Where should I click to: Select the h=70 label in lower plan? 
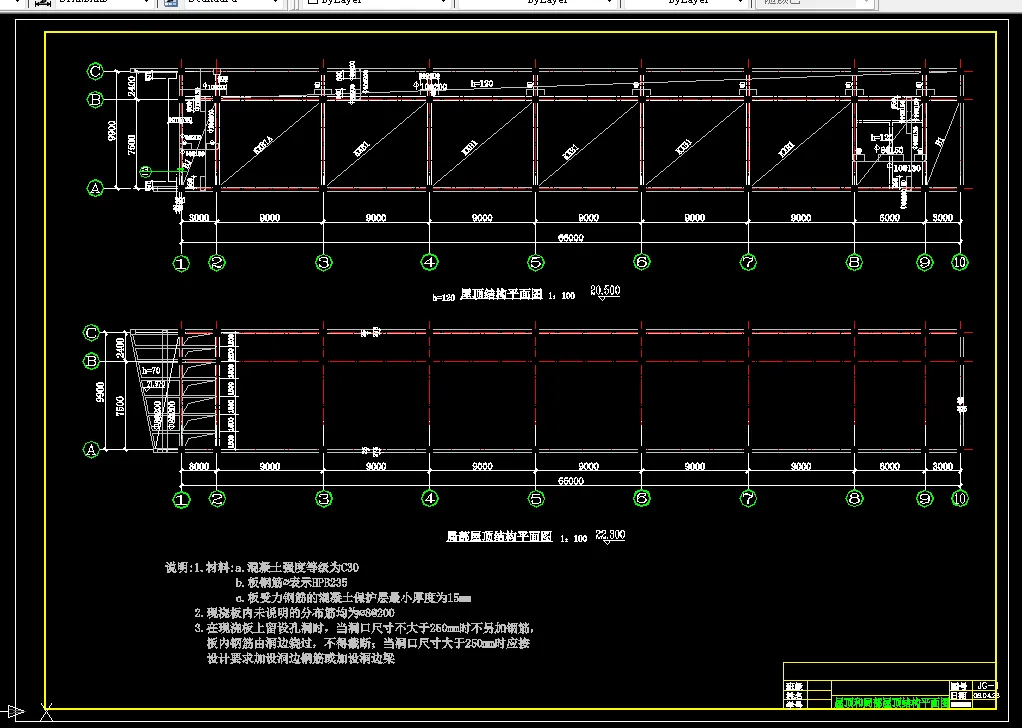coord(151,370)
